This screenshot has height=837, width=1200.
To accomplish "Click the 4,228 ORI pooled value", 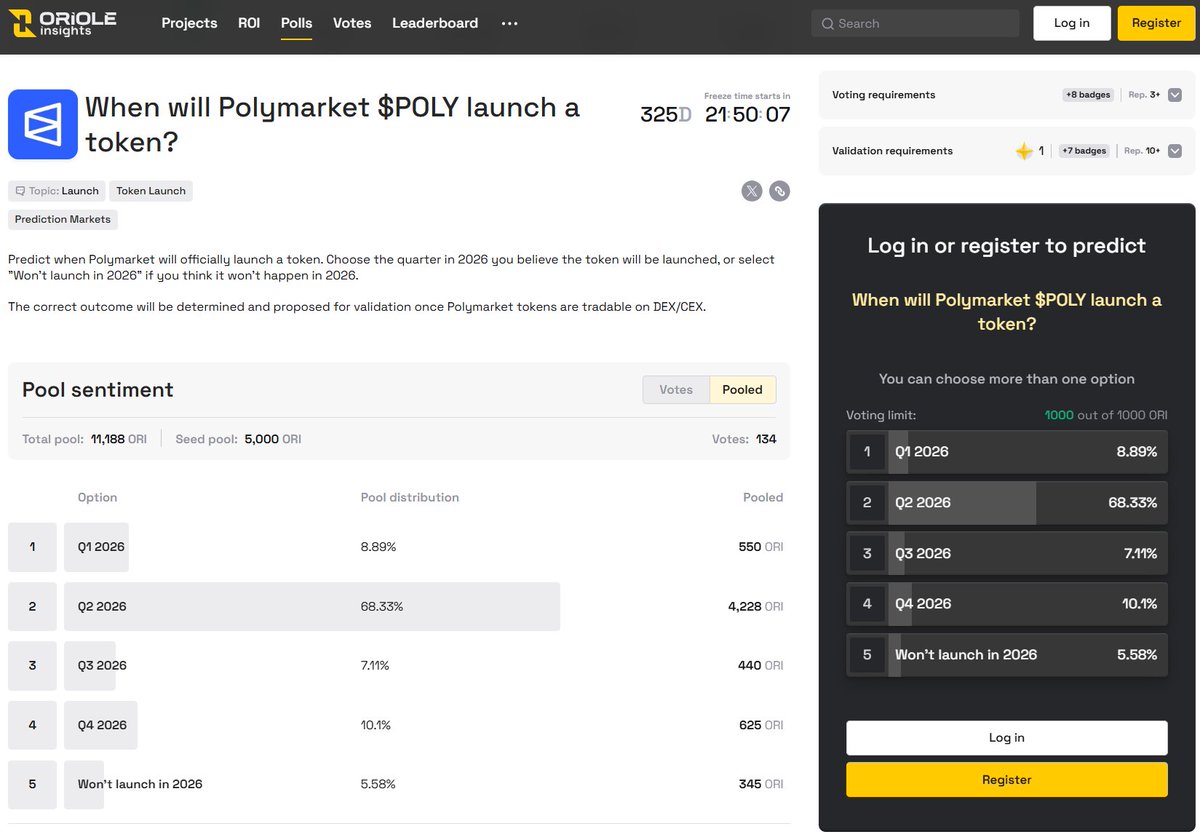I will coord(755,607).
